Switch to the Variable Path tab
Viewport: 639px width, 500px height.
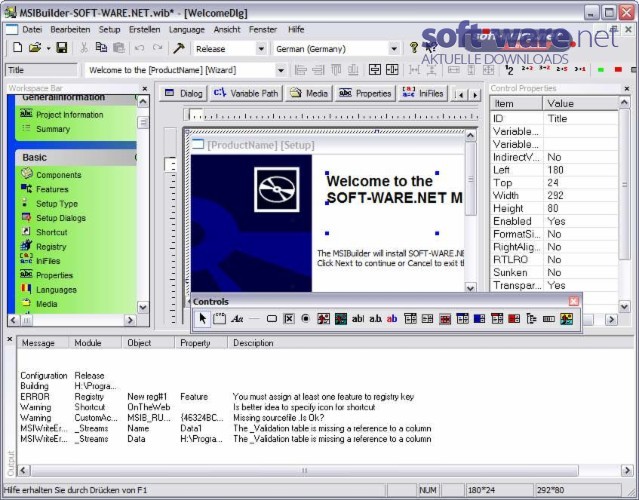point(246,93)
